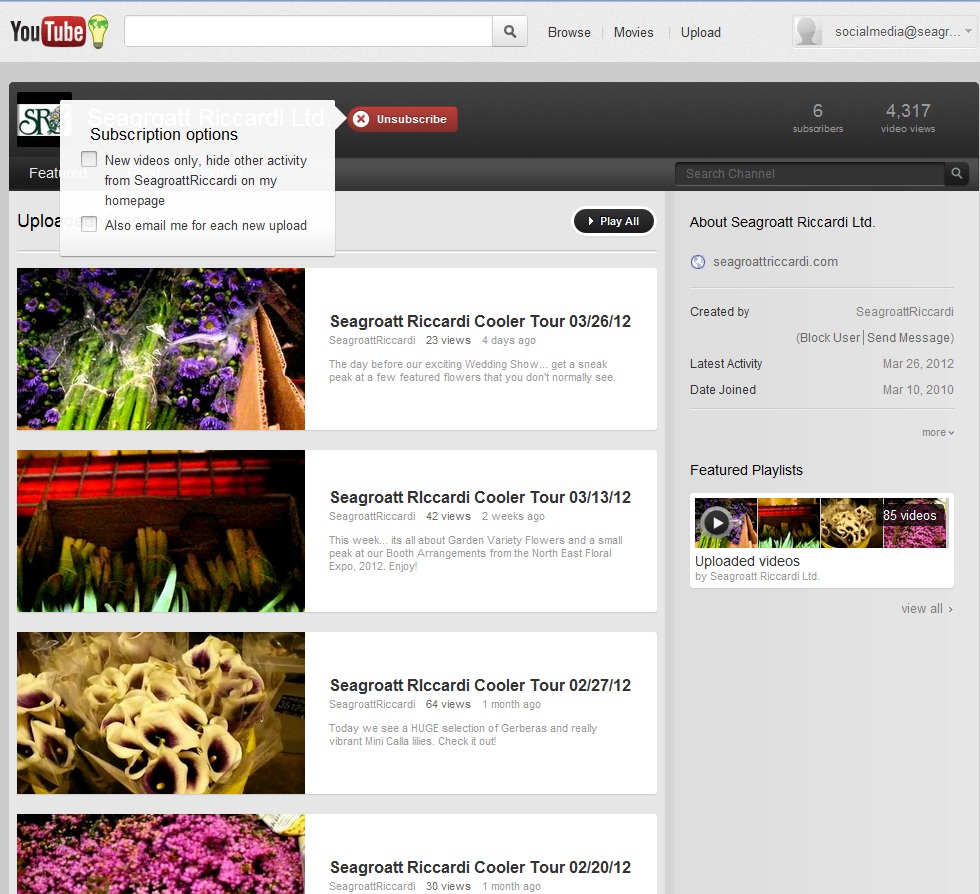Click '23 views' under 03/26/12 video
Screen dimensions: 980x894
[448, 340]
